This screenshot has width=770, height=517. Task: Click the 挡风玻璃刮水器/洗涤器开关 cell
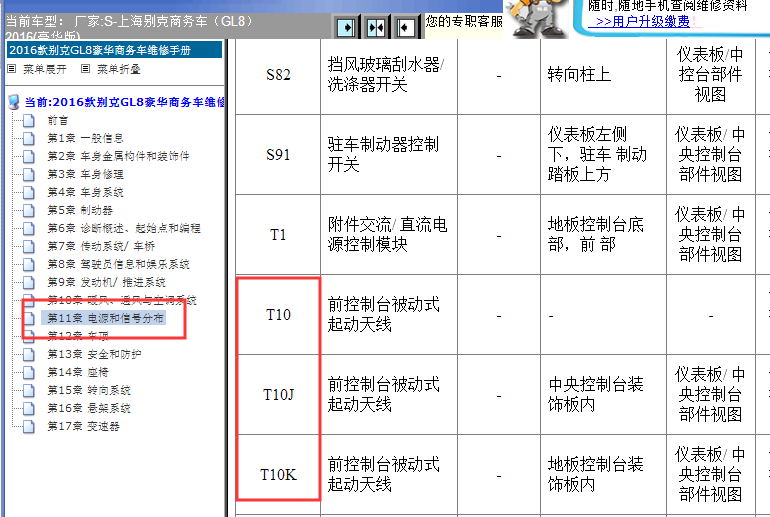point(389,75)
